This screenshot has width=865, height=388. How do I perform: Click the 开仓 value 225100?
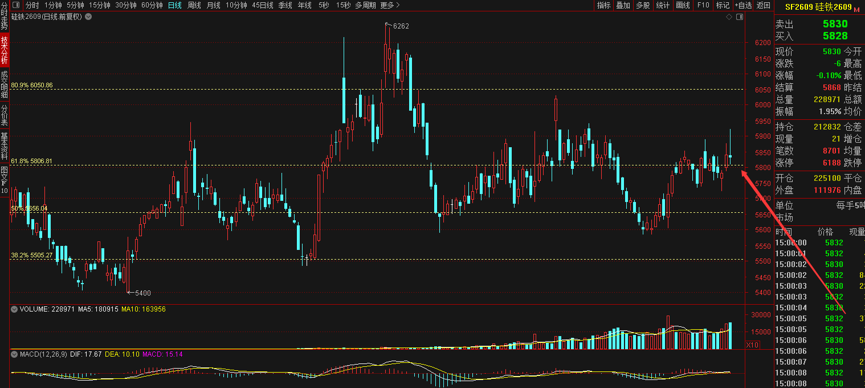pos(827,178)
